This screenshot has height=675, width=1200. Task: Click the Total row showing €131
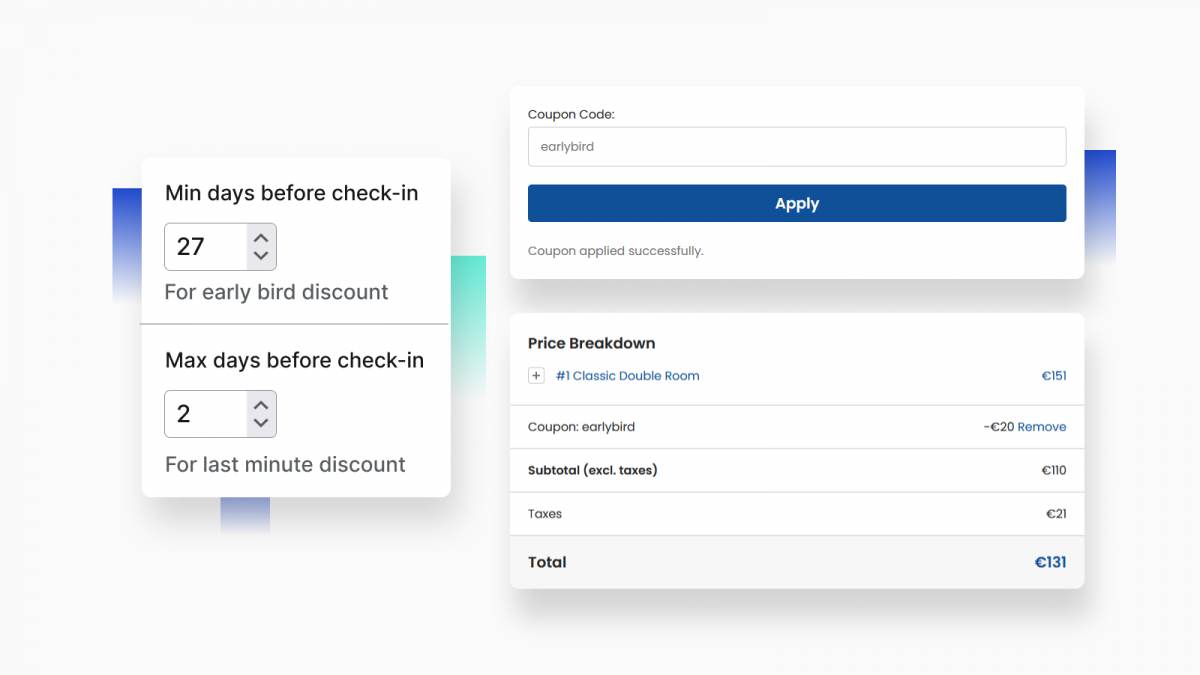[796, 562]
